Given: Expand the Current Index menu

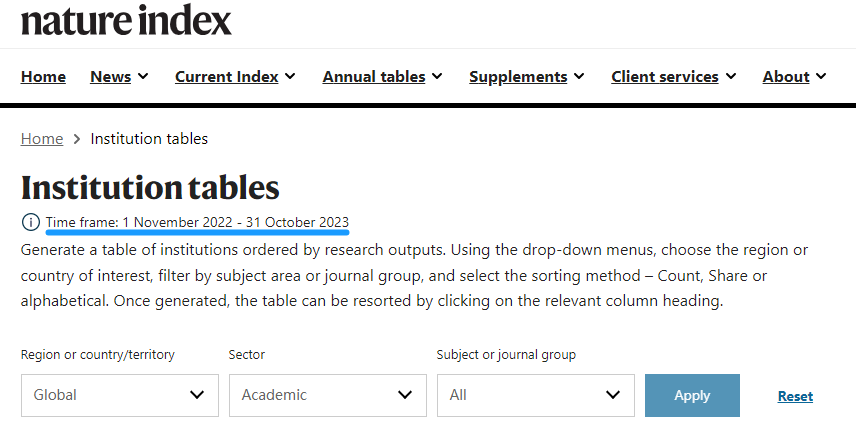Looking at the screenshot, I should pyautogui.click(x=235, y=77).
